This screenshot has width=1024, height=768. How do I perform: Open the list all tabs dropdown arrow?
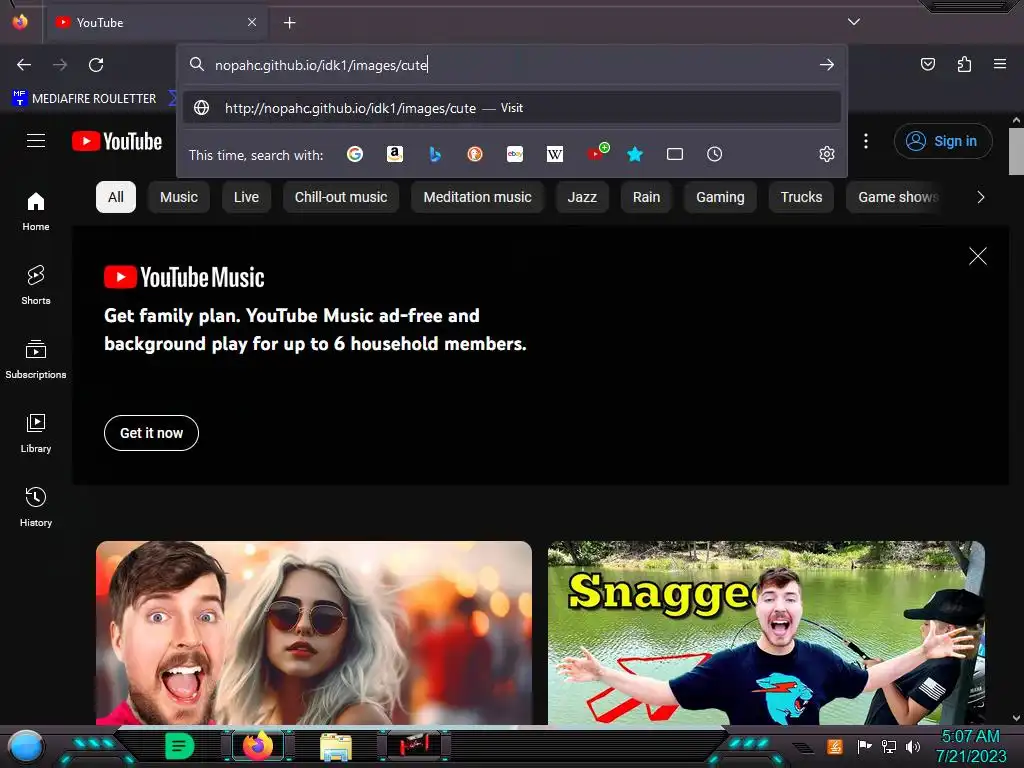[853, 22]
